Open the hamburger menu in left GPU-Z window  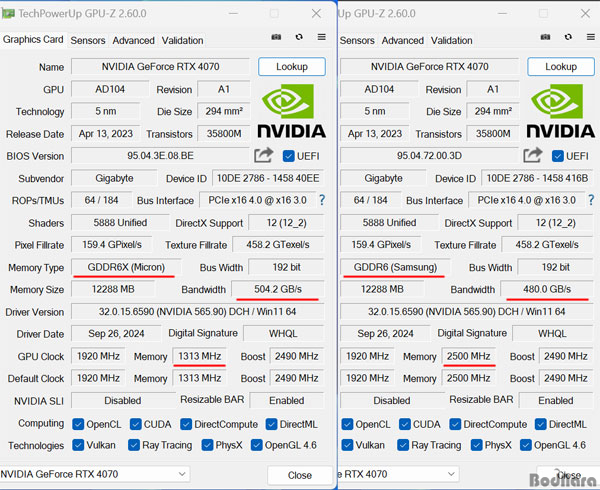point(322,37)
